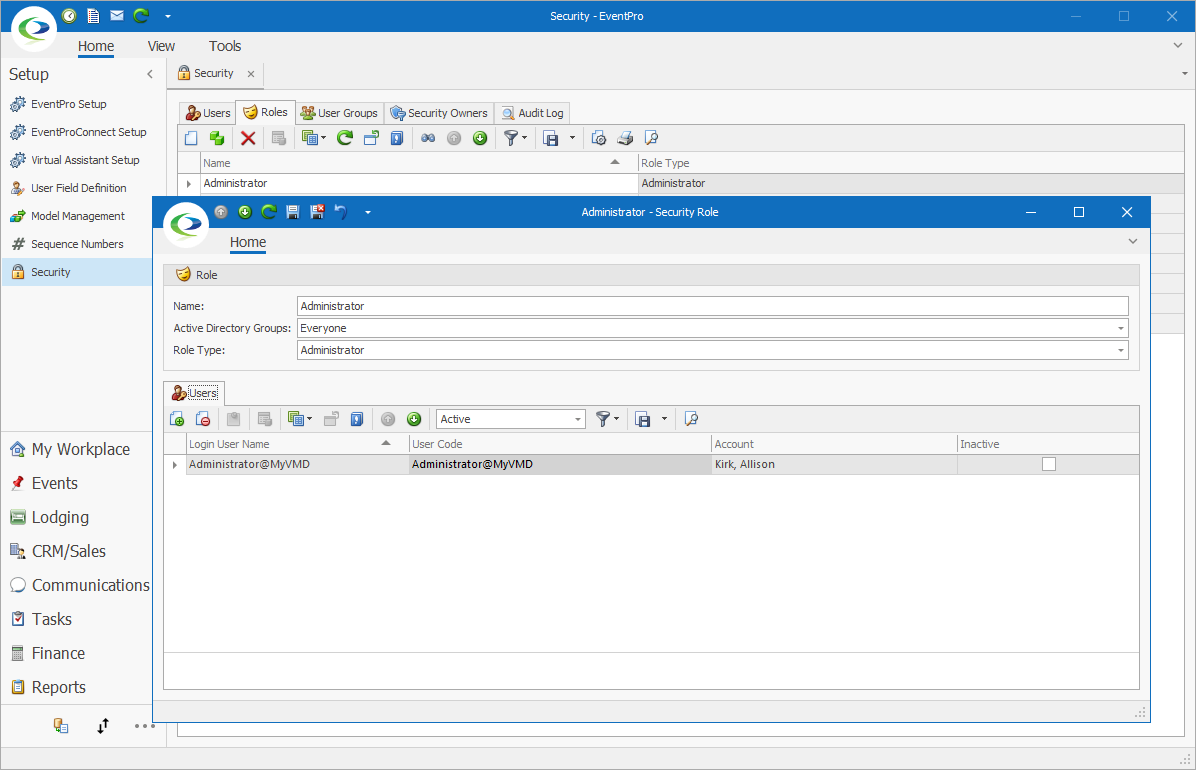Open the Active Directory Groups dropdown
Screen dimensions: 1196x770
point(1120,328)
